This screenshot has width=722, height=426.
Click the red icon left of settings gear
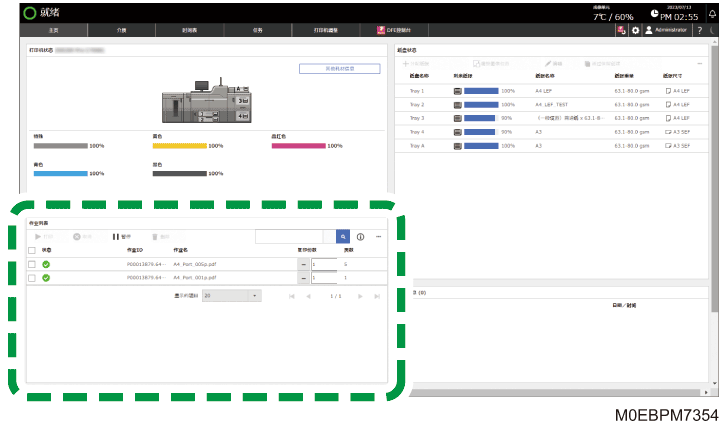click(622, 30)
